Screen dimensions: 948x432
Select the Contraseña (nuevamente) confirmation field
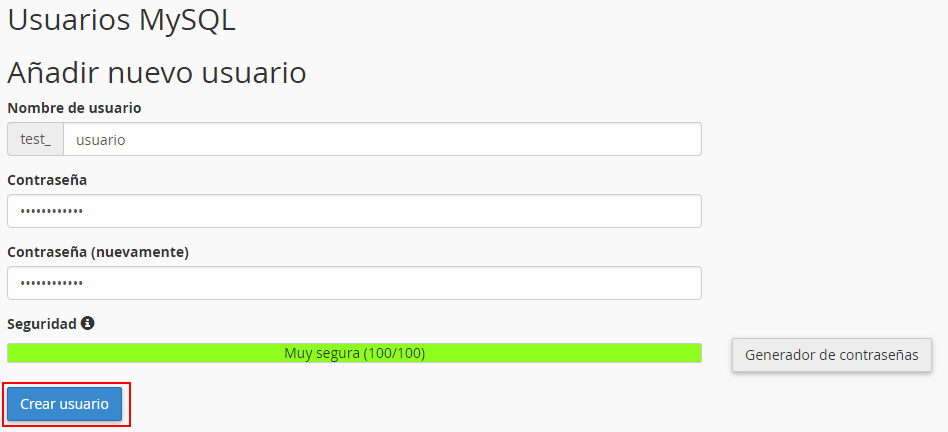[354, 283]
